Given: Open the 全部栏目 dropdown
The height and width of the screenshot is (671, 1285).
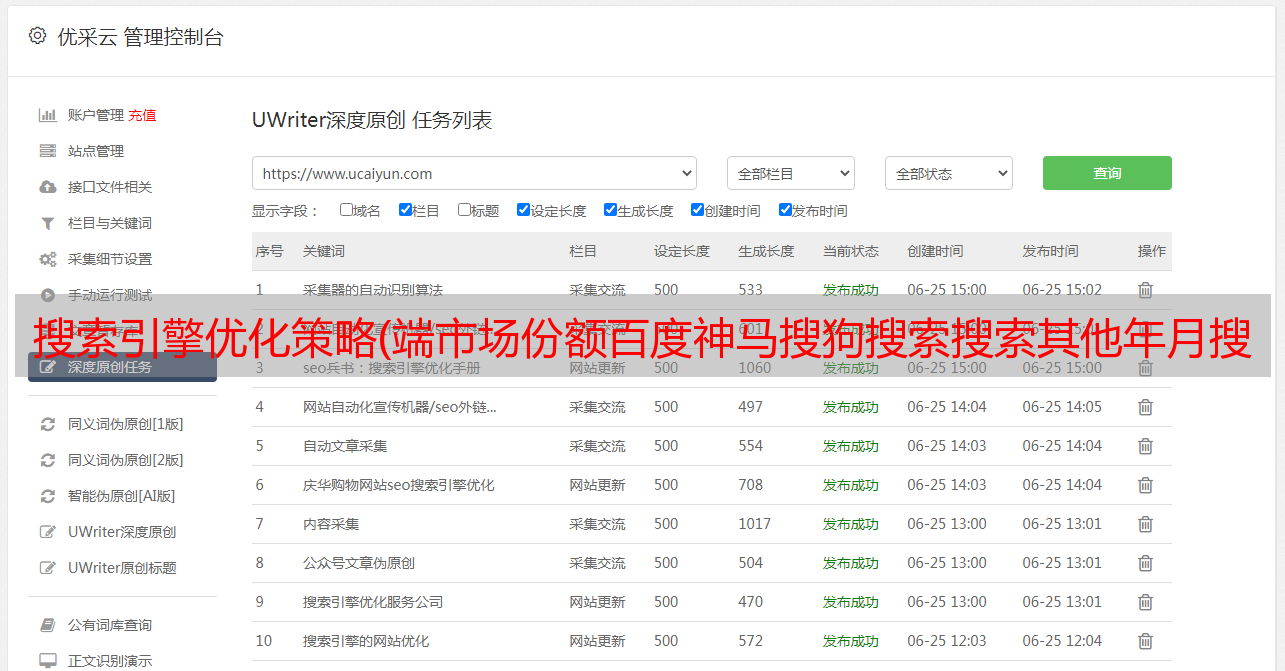Looking at the screenshot, I should (x=790, y=173).
